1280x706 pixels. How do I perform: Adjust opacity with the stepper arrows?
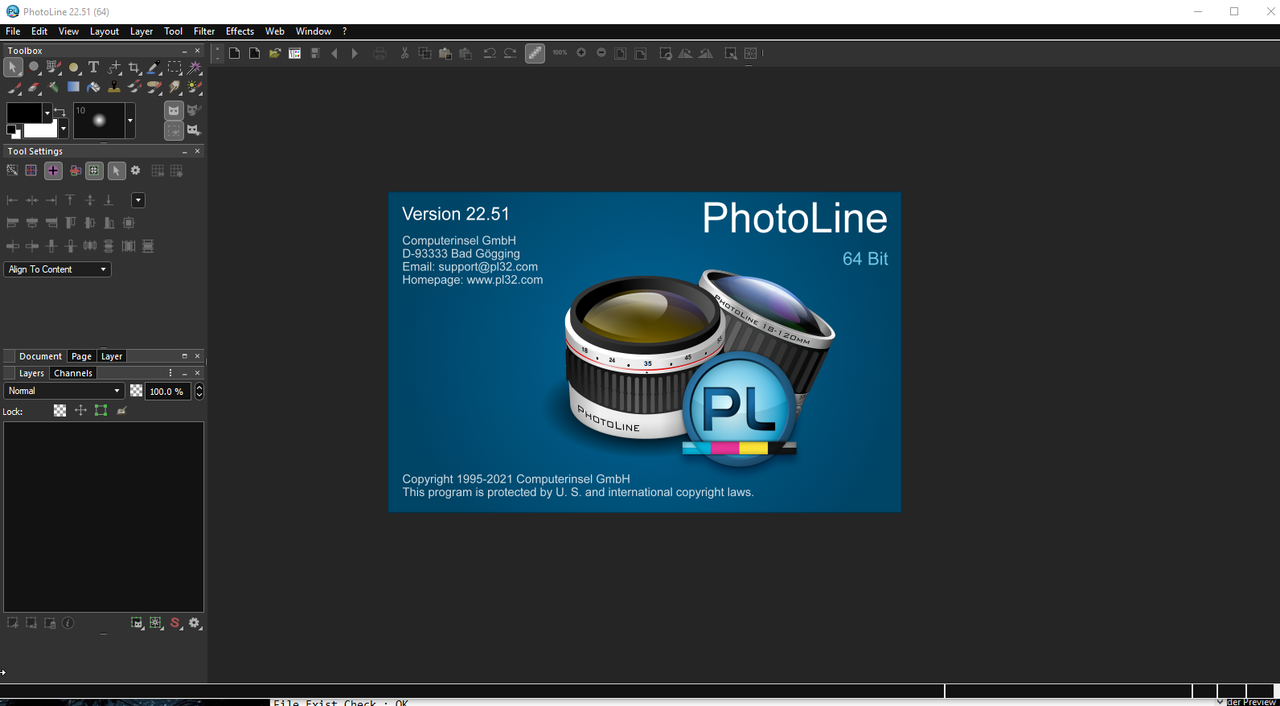(x=199, y=391)
